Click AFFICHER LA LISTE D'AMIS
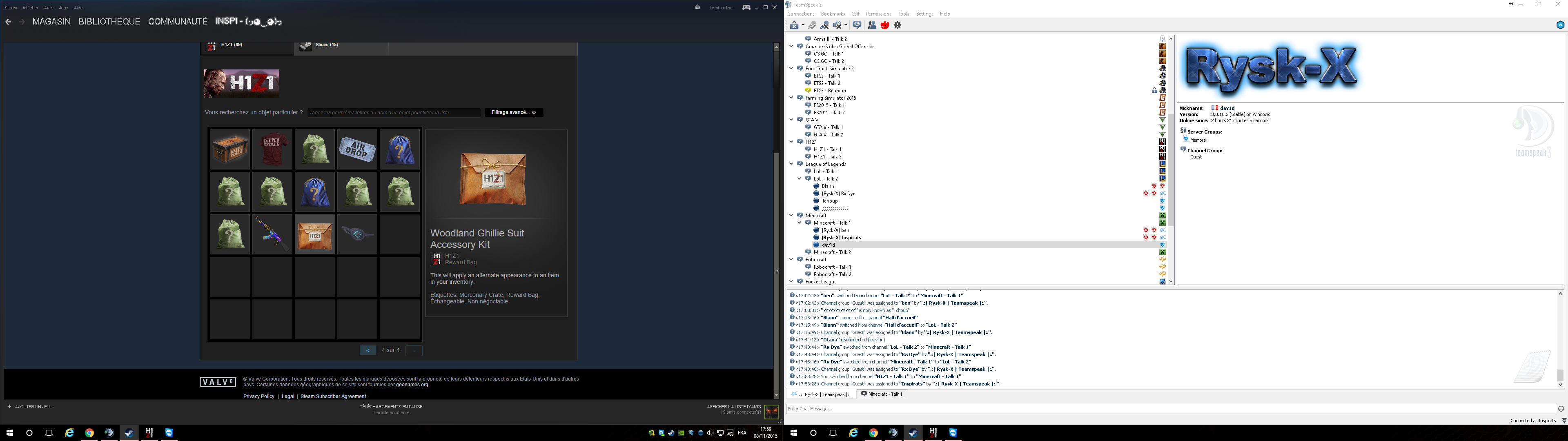Image resolution: width=1568 pixels, height=441 pixels. [733, 407]
